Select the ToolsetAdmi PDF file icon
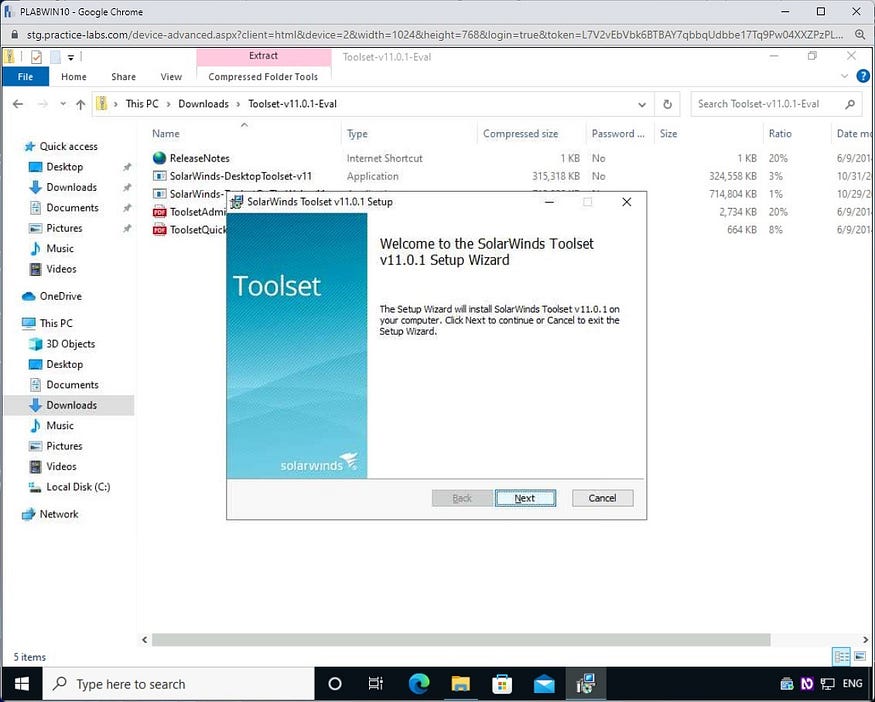Viewport: 875px width, 702px height. pos(160,212)
